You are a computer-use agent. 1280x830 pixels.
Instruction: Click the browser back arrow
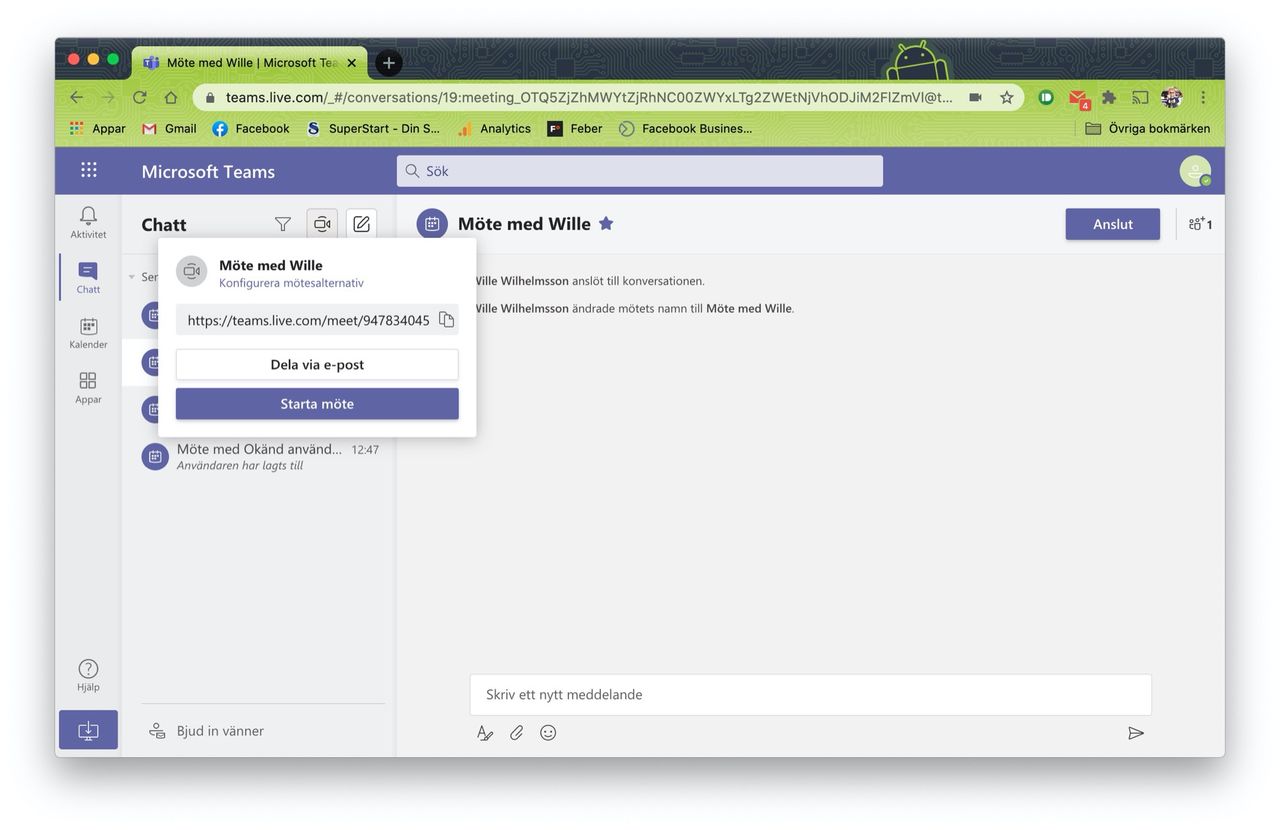click(x=77, y=97)
